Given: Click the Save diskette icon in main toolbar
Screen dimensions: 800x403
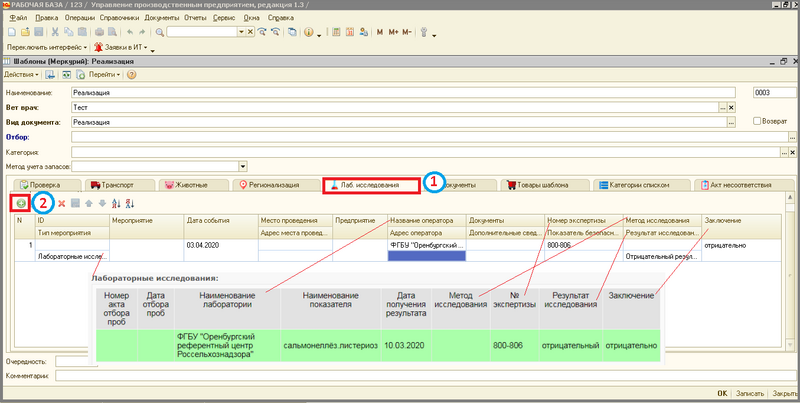Looking at the screenshot, I should point(38,32).
